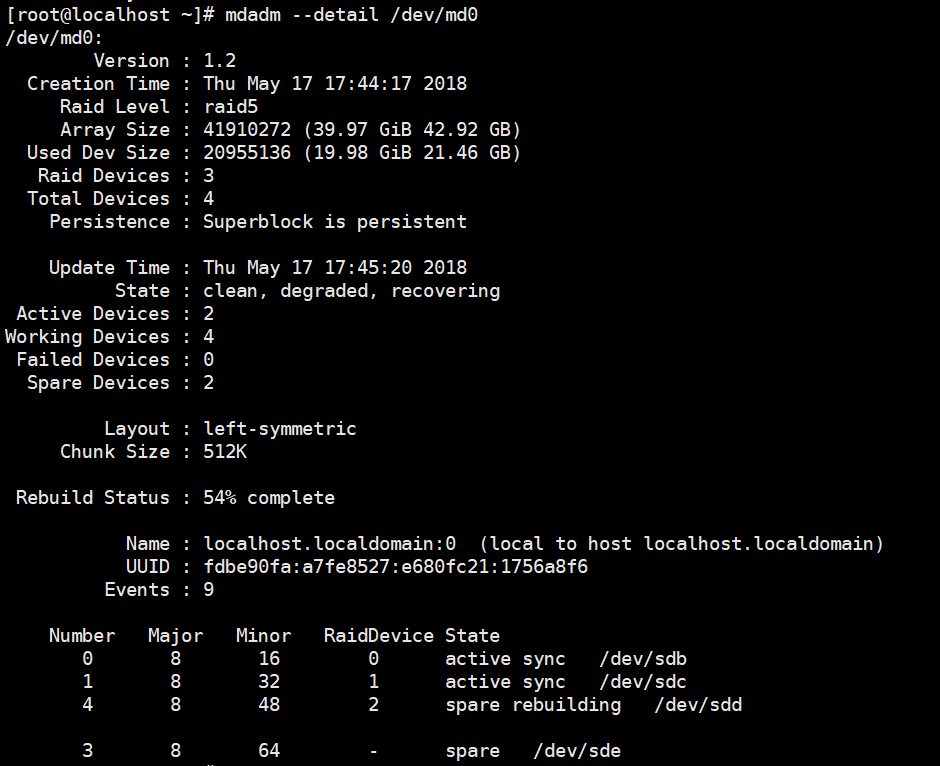940x766 pixels.
Task: Click the Events value 9
Action: coord(208,589)
